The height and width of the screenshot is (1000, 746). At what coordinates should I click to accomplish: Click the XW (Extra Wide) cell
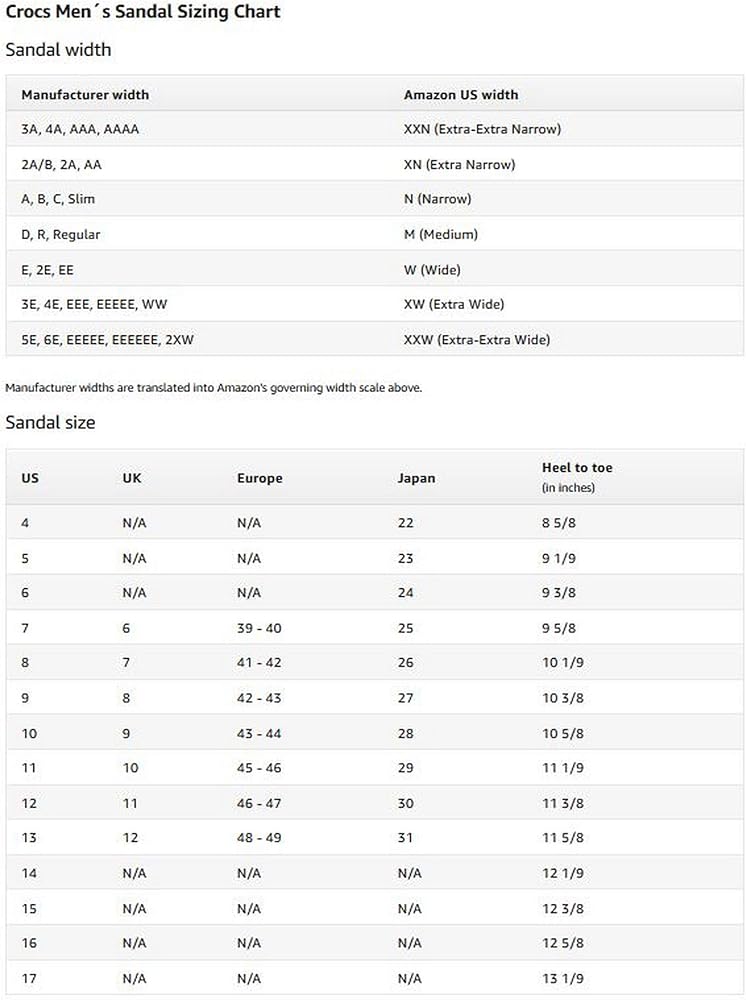pos(454,304)
